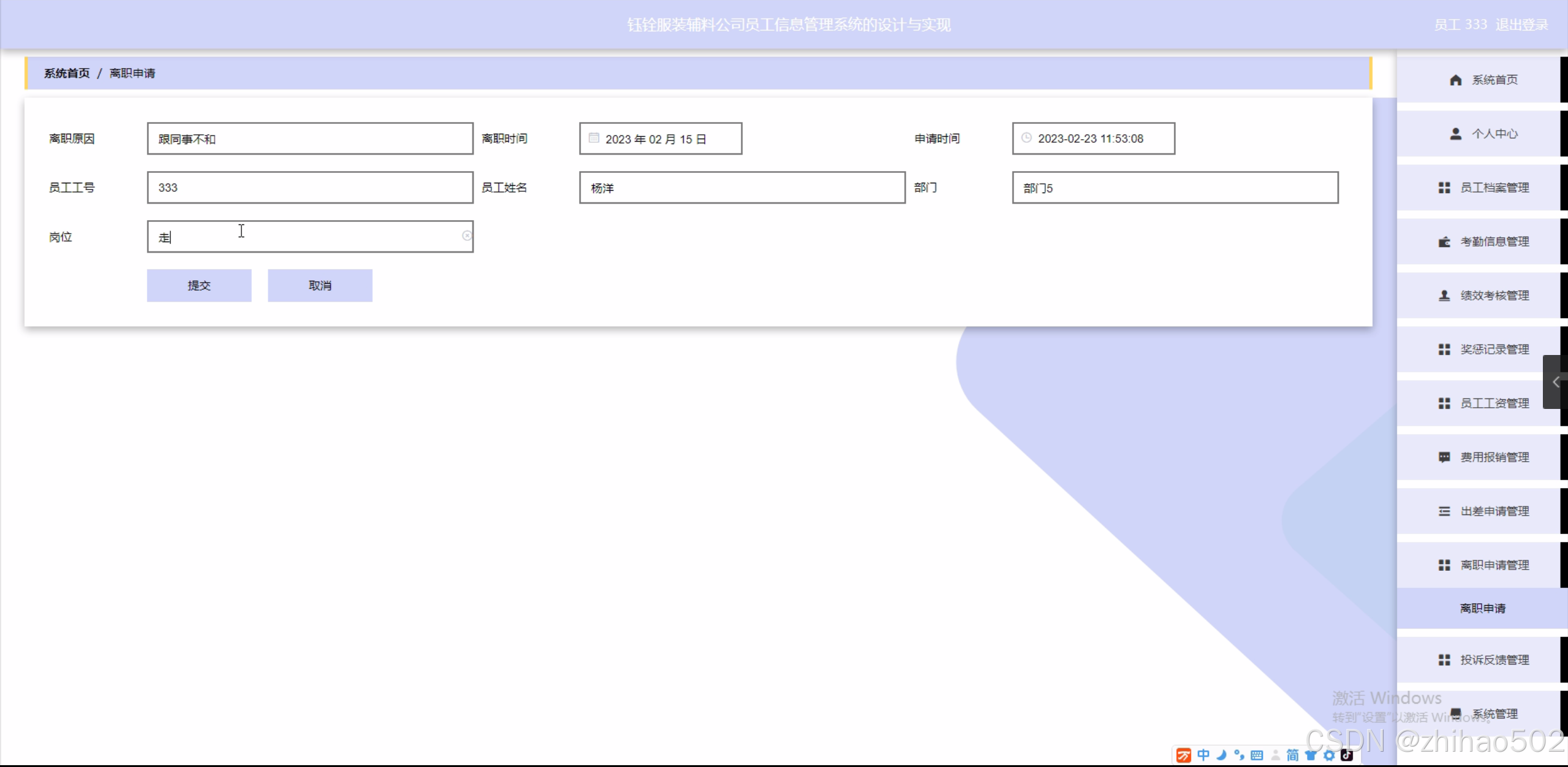Click the grid icon beside 员工档案管理
1568x767 pixels.
(x=1444, y=188)
